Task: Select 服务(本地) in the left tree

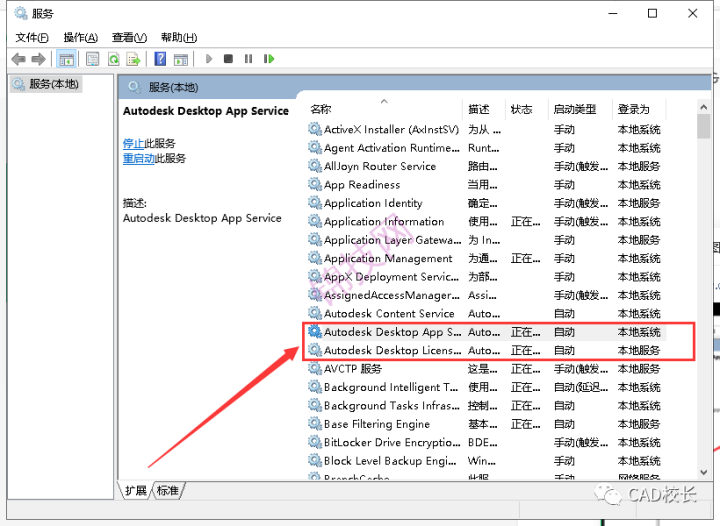Action: pyautogui.click(x=54, y=85)
